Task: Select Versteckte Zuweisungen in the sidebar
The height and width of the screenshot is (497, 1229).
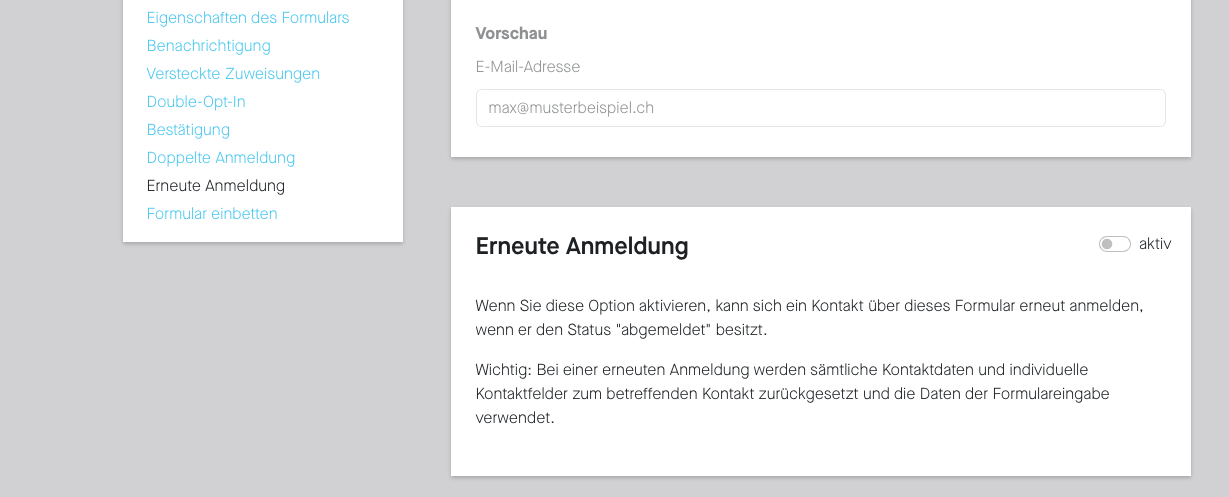Action: click(x=233, y=74)
